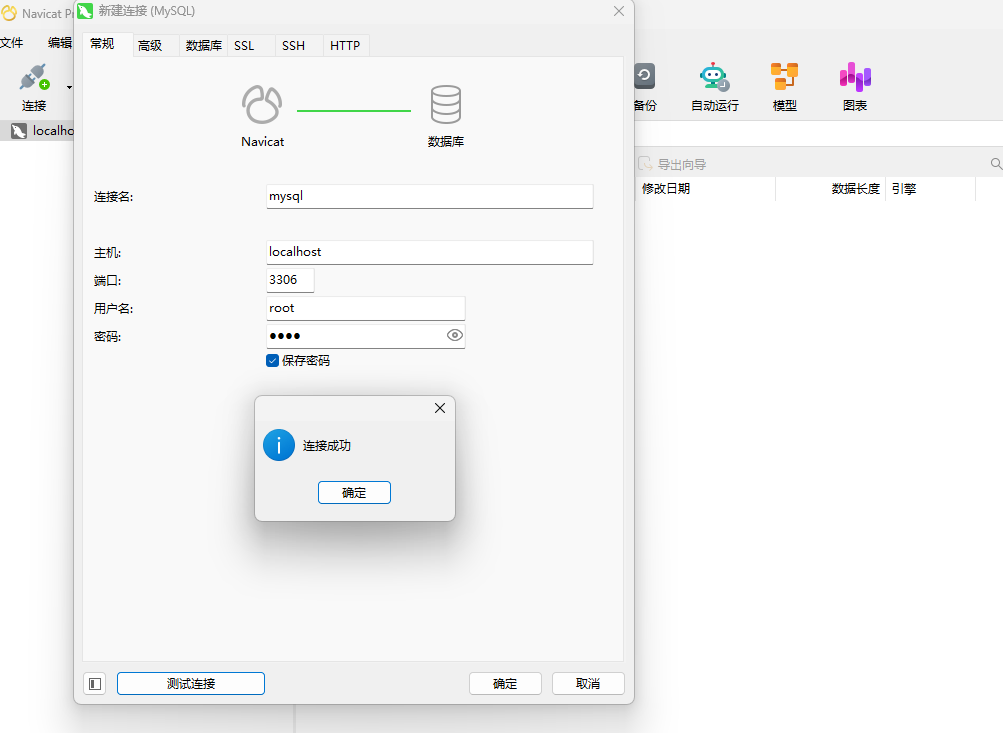The image size is (1003, 733).
Task: Open the 编辑 Edit menu
Action: pyautogui.click(x=60, y=43)
